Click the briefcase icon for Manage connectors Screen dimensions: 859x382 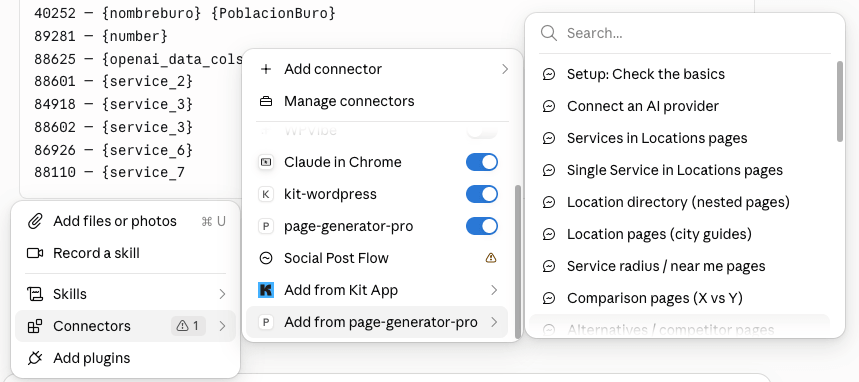tap(266, 101)
